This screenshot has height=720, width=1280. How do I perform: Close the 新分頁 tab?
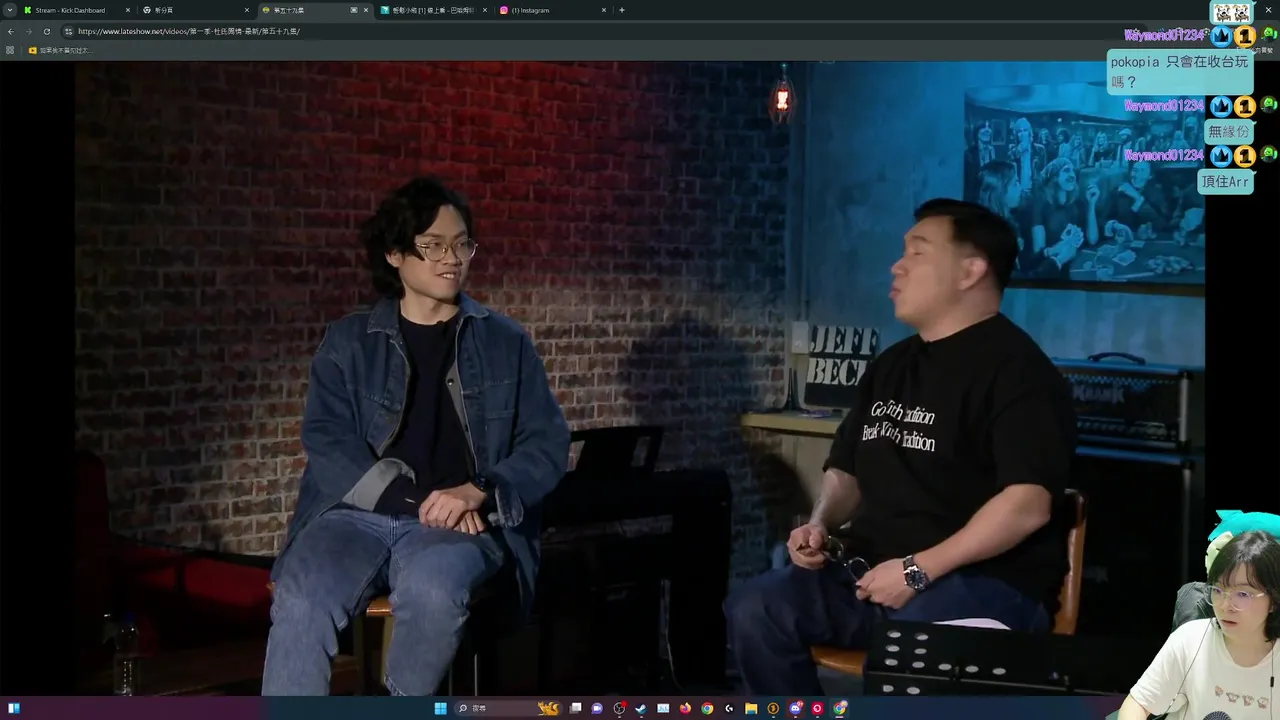(x=247, y=10)
